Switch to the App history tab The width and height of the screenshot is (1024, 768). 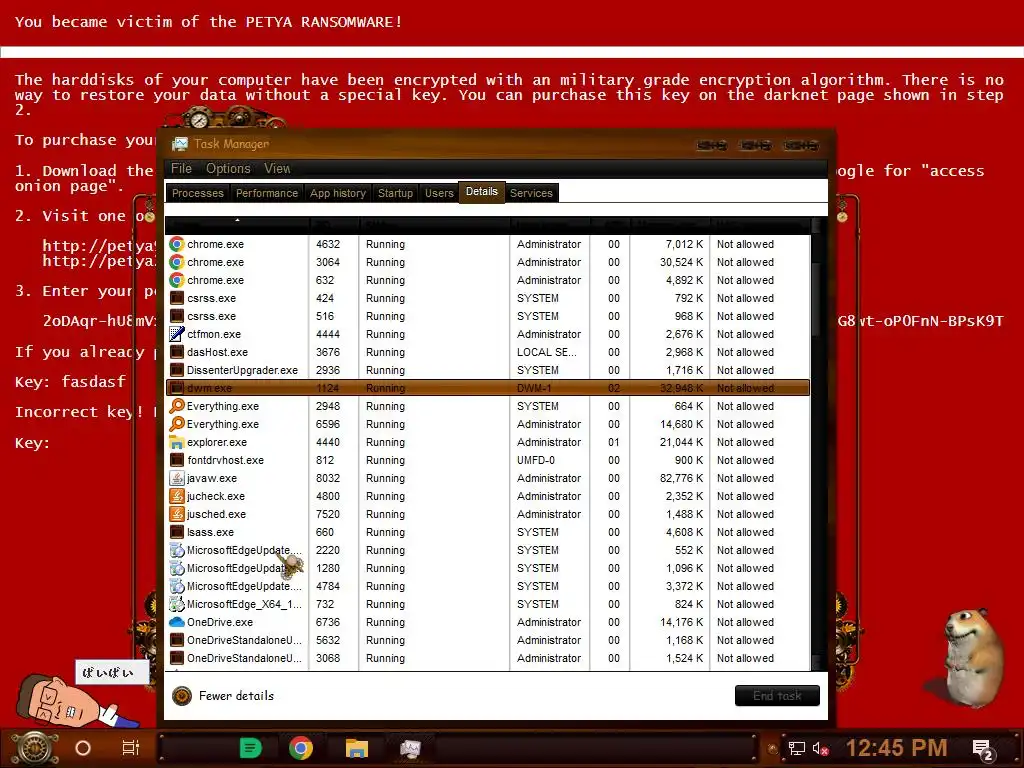coord(338,193)
